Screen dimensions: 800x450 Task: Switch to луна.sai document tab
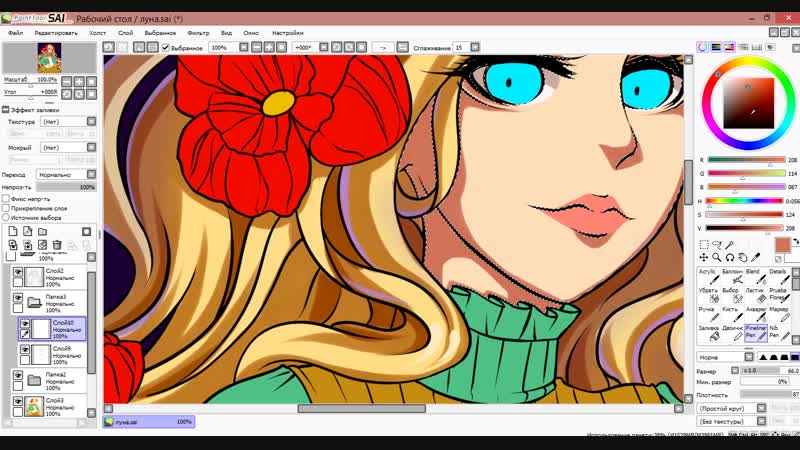click(149, 422)
